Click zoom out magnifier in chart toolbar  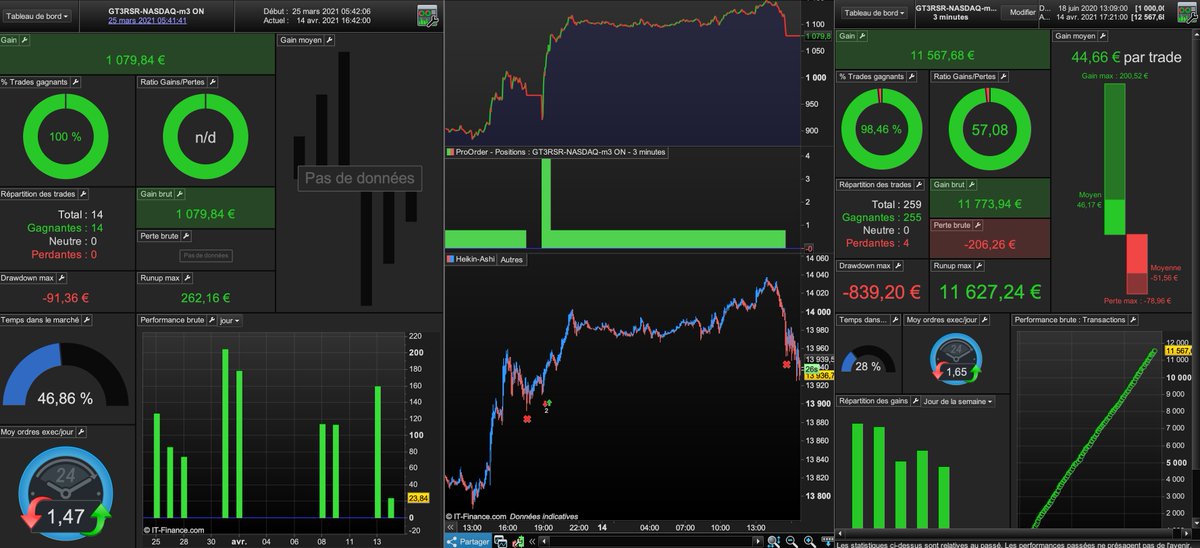(793, 541)
